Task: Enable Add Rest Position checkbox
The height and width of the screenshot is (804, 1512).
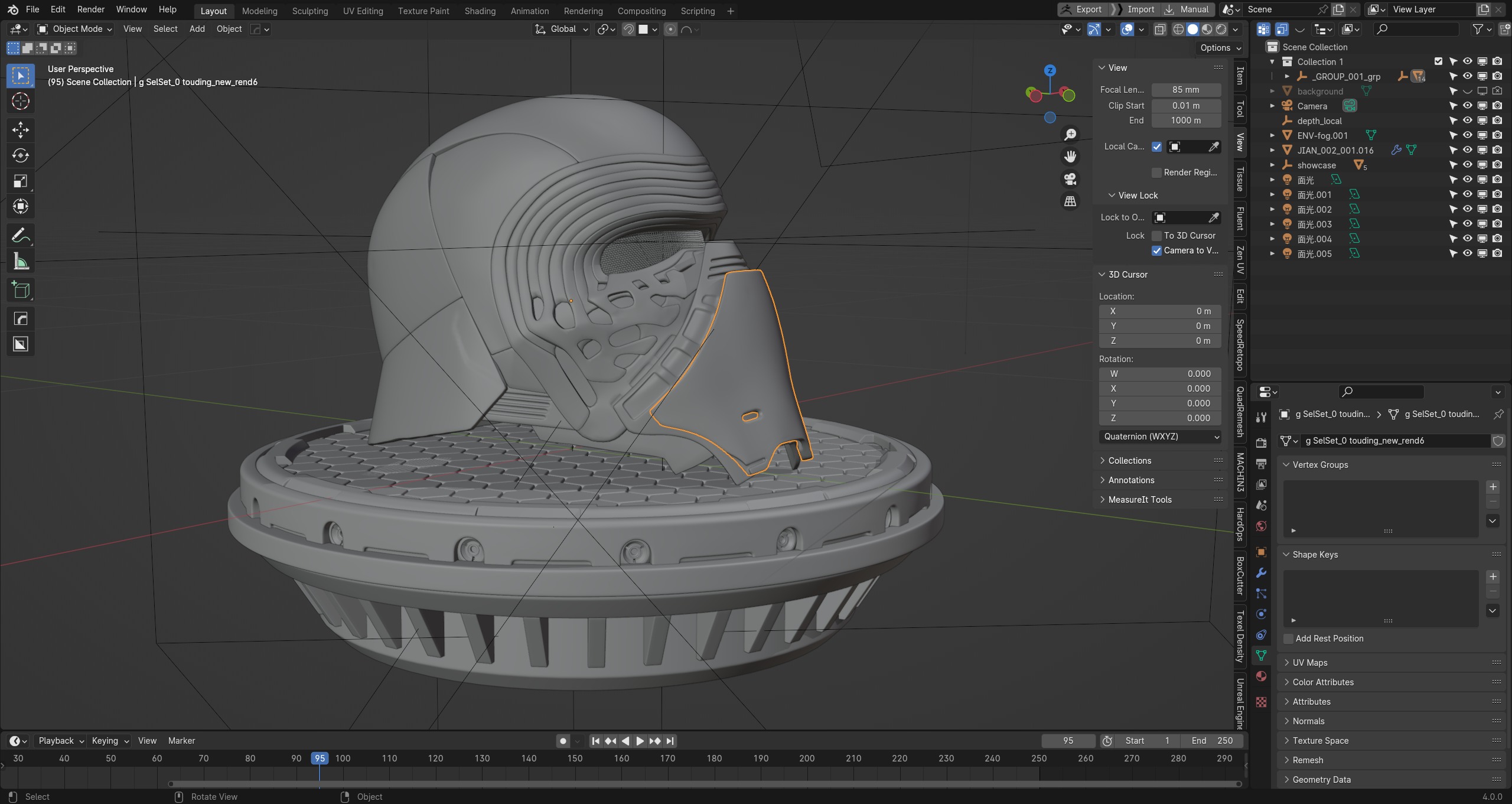Action: pos(1288,639)
